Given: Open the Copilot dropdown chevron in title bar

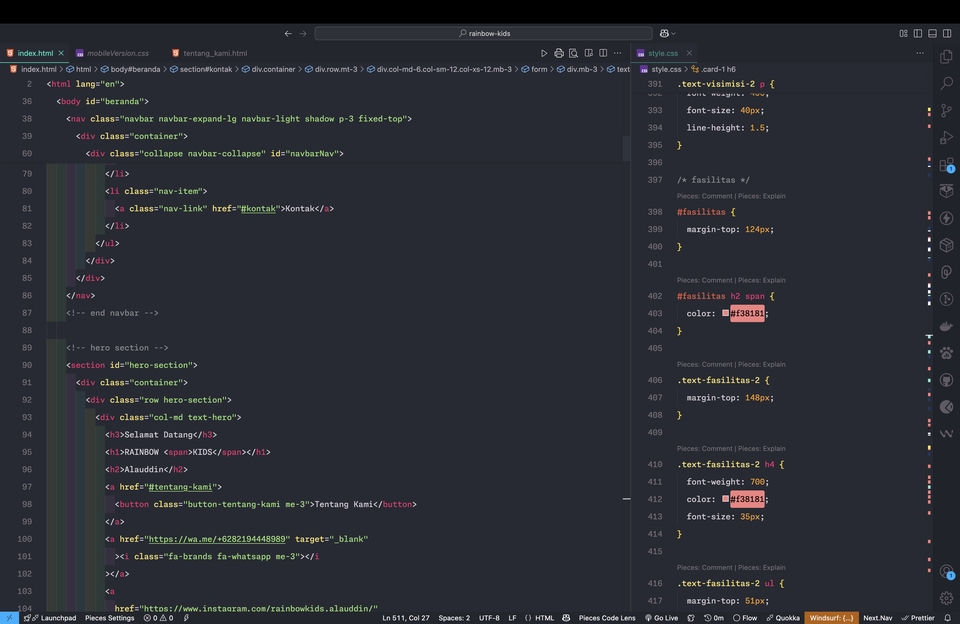Looking at the screenshot, I should pos(673,34).
